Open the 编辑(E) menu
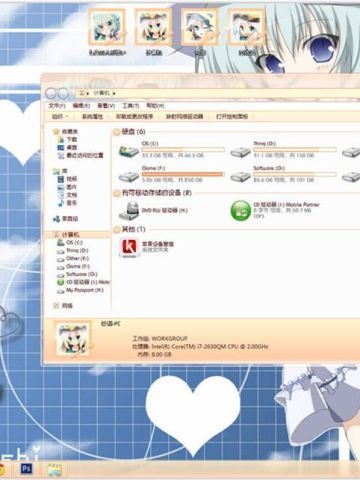360x480 pixels. [x=81, y=106]
